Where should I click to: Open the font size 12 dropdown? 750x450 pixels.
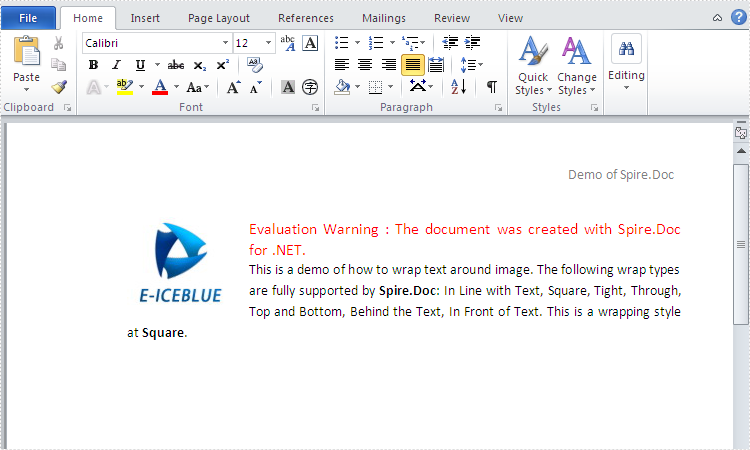pos(268,43)
